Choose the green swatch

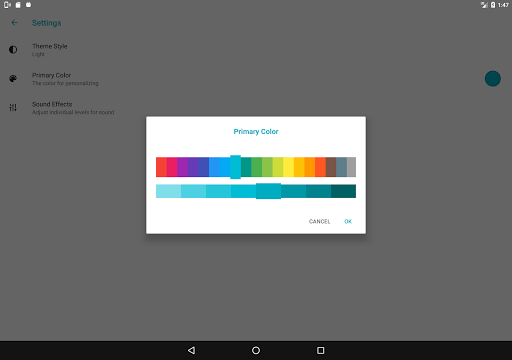coord(257,167)
